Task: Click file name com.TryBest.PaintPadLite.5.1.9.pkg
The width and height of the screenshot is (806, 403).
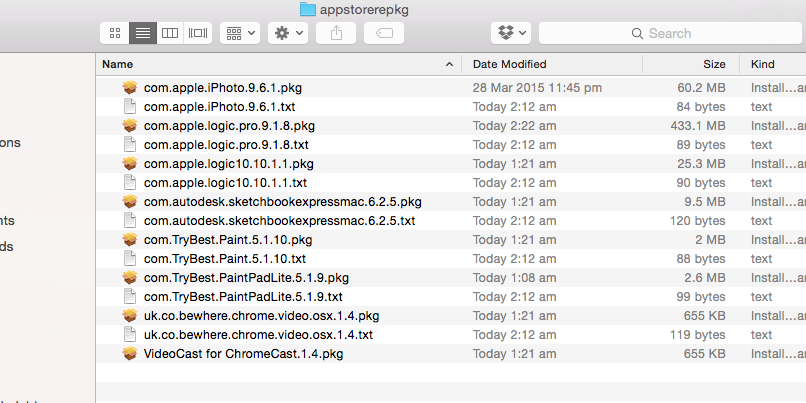Action: point(246,278)
